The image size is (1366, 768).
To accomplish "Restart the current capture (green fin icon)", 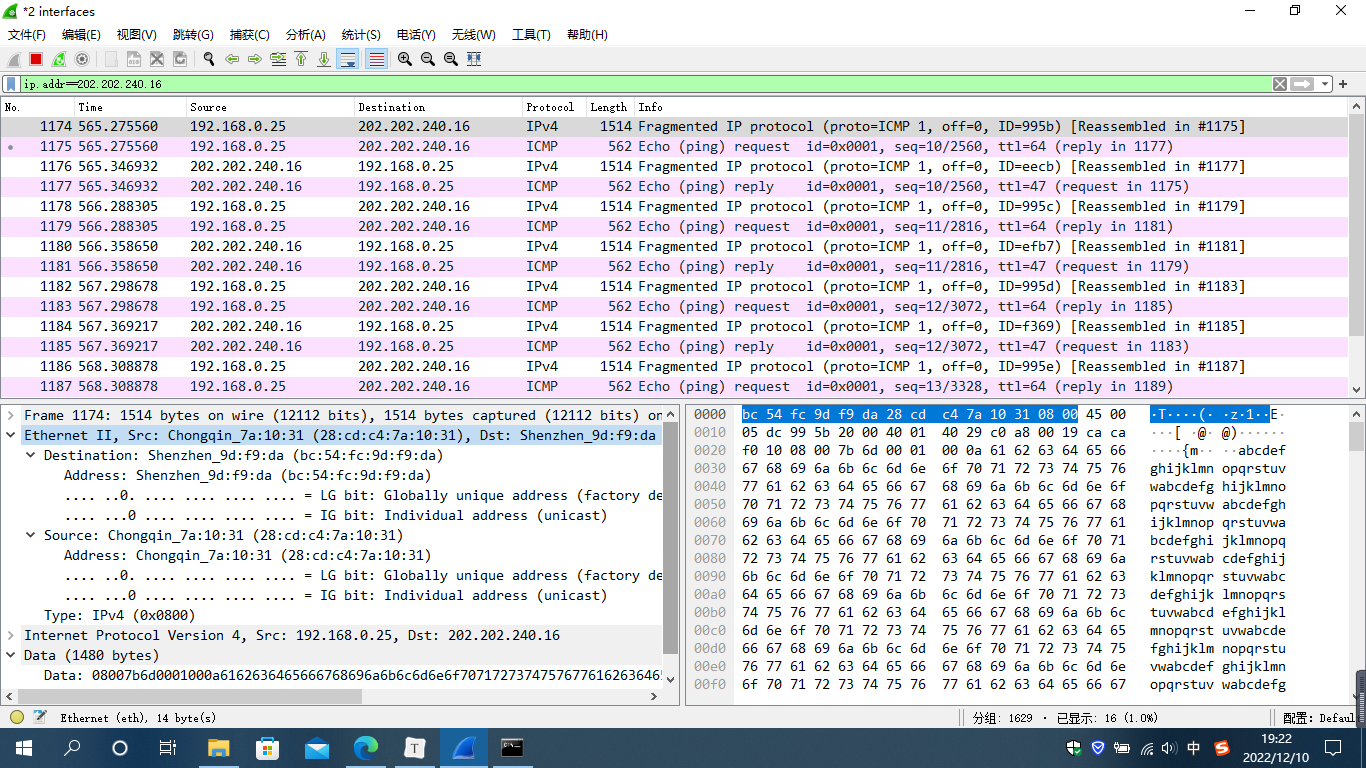I will coord(57,59).
